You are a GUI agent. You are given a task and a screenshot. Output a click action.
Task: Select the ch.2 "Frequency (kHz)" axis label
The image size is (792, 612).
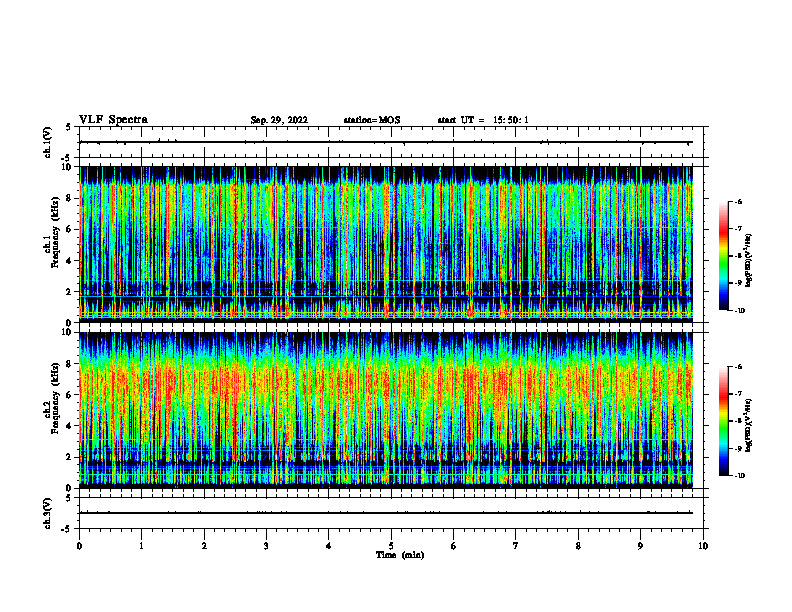click(x=55, y=398)
